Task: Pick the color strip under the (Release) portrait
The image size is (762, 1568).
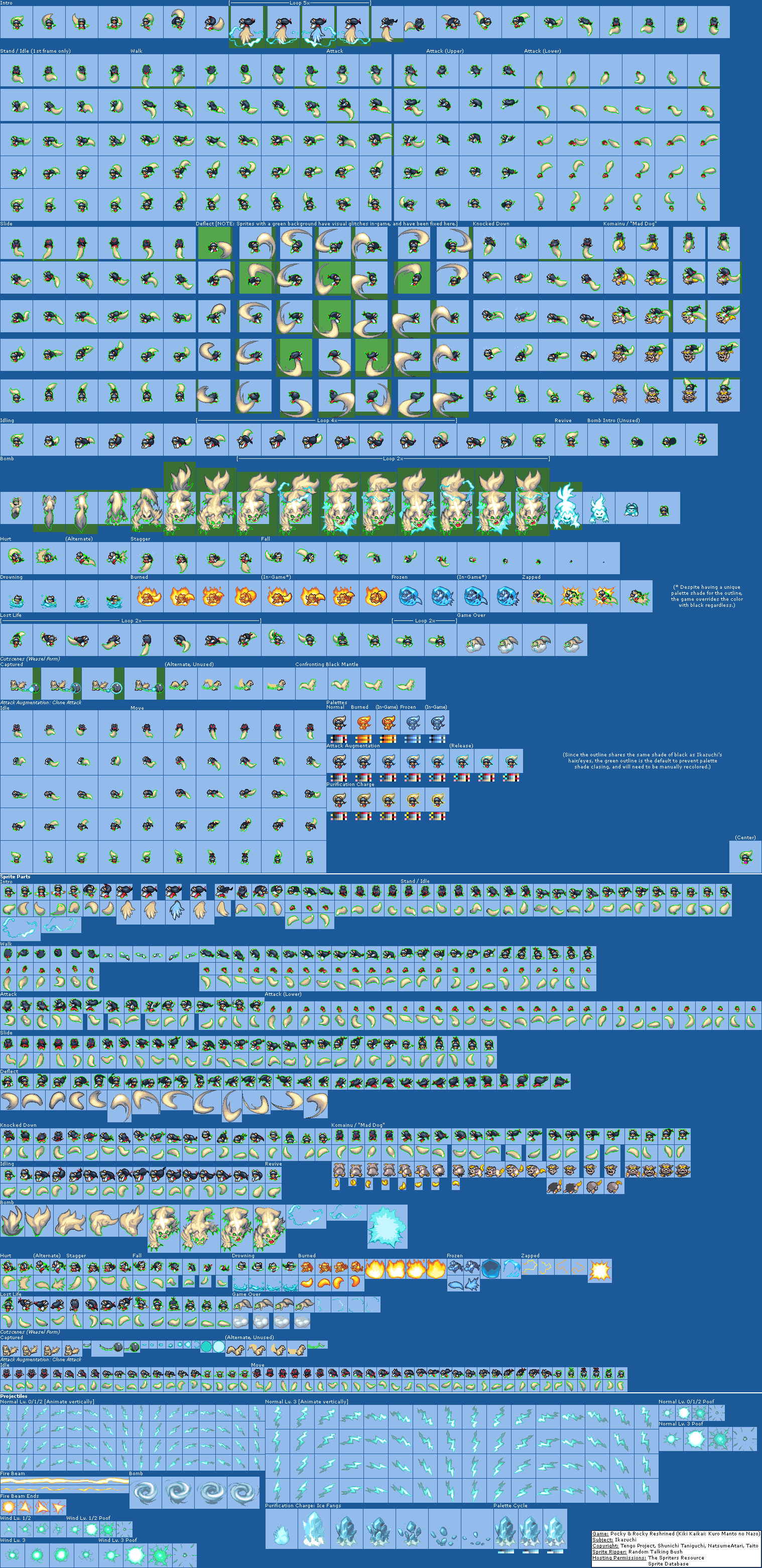Action: click(461, 777)
